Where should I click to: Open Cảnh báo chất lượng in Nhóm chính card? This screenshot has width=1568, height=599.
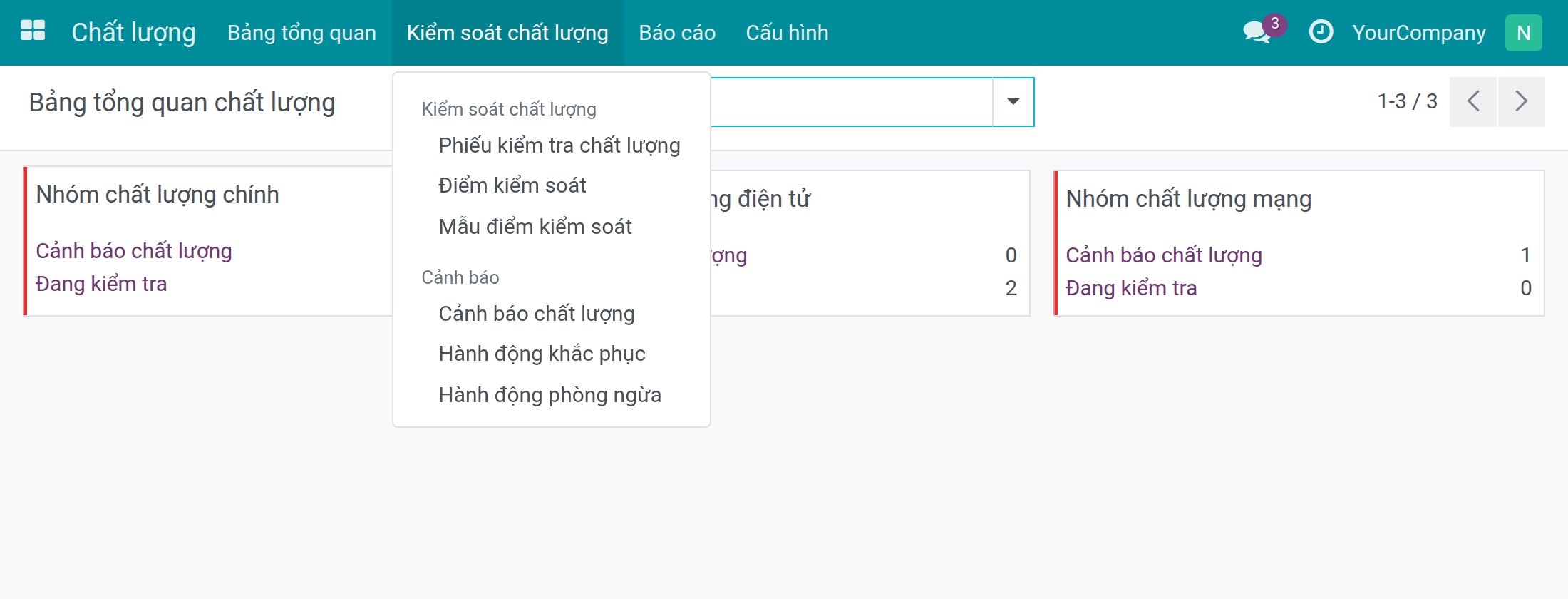[x=134, y=251]
